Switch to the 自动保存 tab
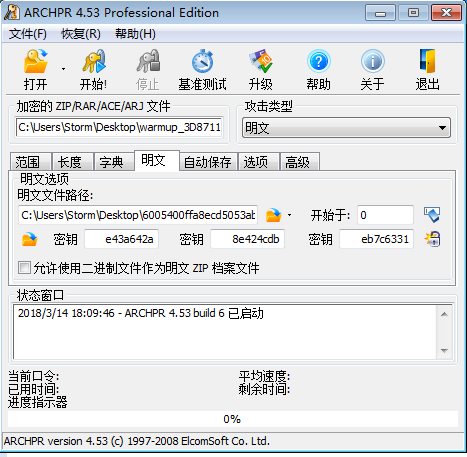Viewport: 467px width, 457px height. 208,162
